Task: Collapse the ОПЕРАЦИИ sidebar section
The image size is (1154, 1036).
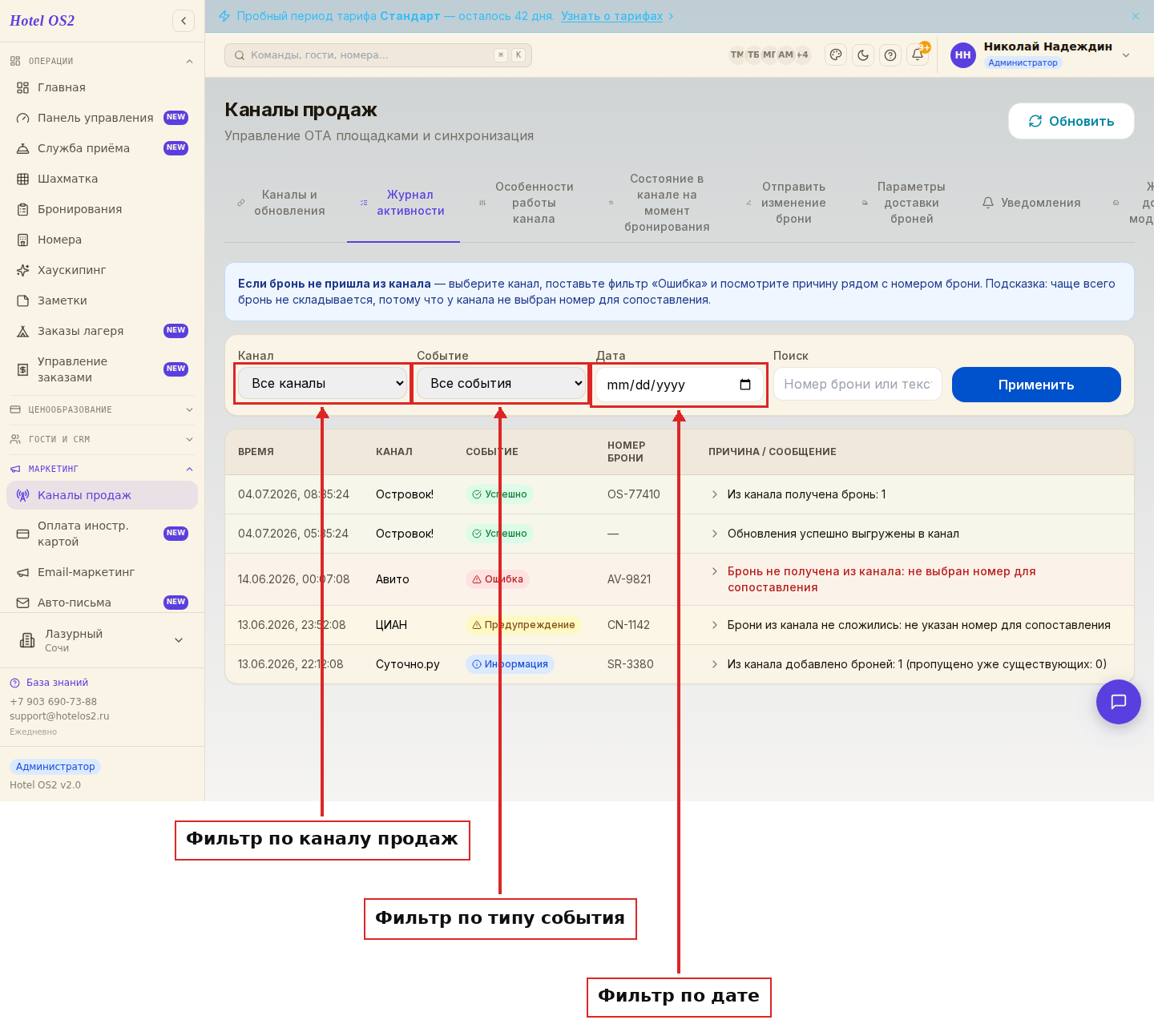Action: point(102,61)
